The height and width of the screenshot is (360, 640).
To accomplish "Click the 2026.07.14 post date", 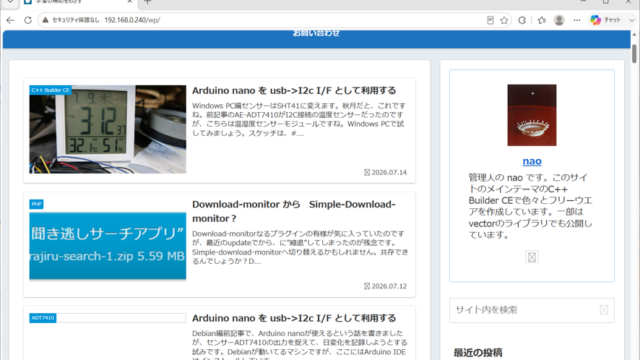I will point(389,172).
